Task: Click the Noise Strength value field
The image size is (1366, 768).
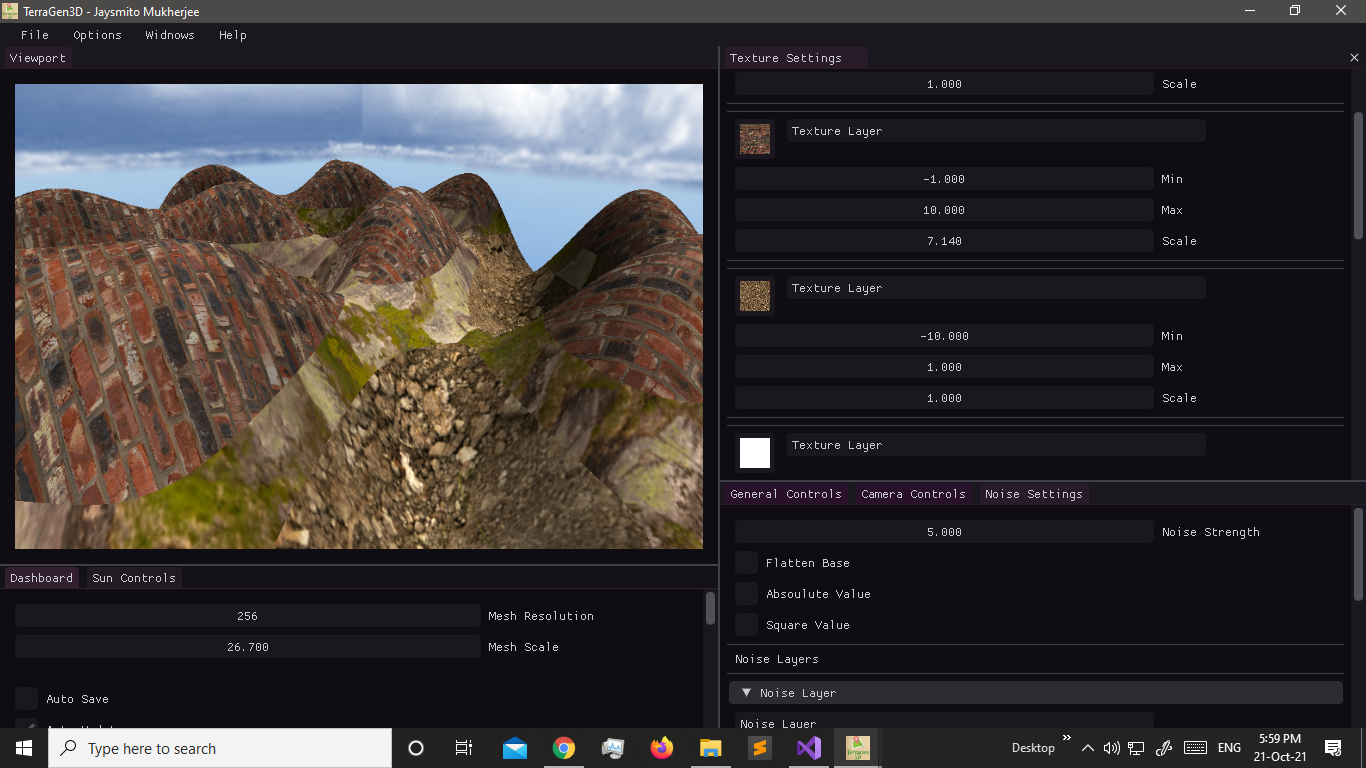Action: pos(944,532)
